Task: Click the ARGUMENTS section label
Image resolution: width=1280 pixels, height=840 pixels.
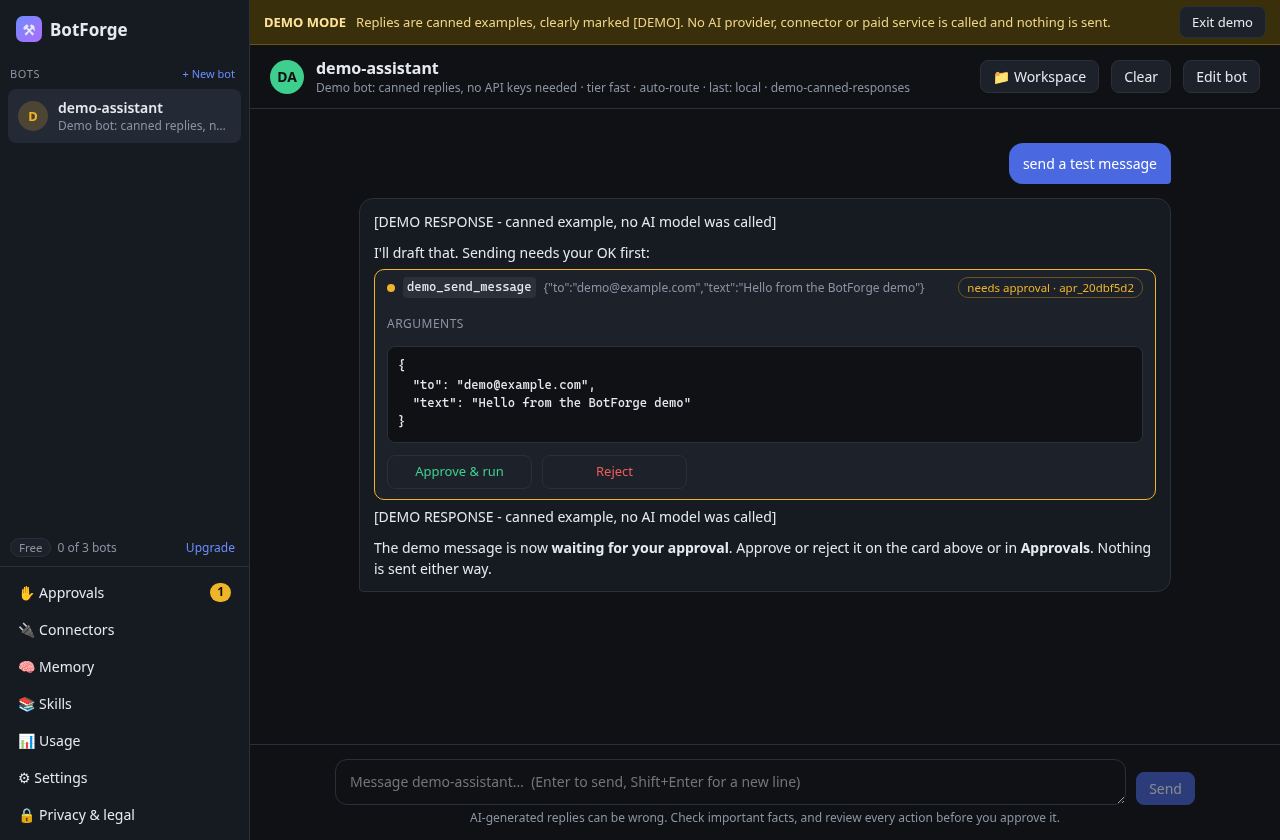Action: [425, 324]
